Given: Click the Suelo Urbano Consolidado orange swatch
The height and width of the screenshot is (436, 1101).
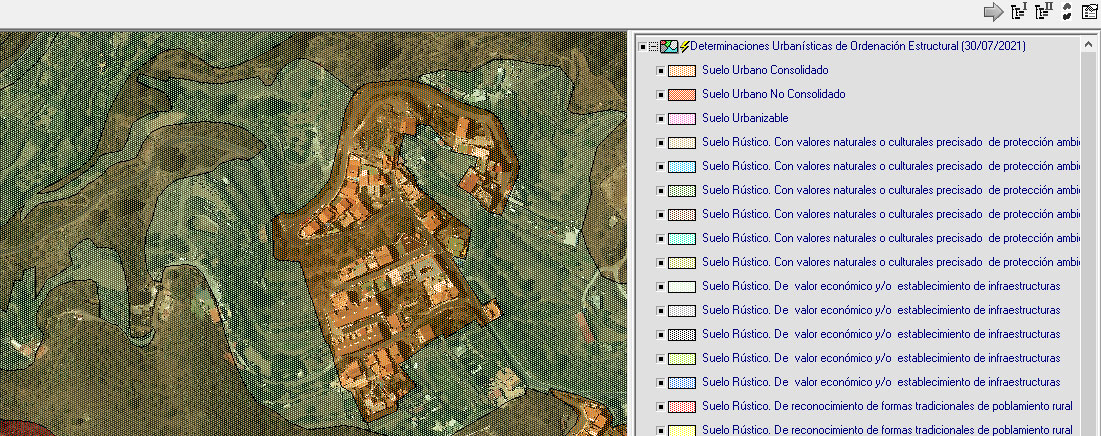Looking at the screenshot, I should 682,71.
